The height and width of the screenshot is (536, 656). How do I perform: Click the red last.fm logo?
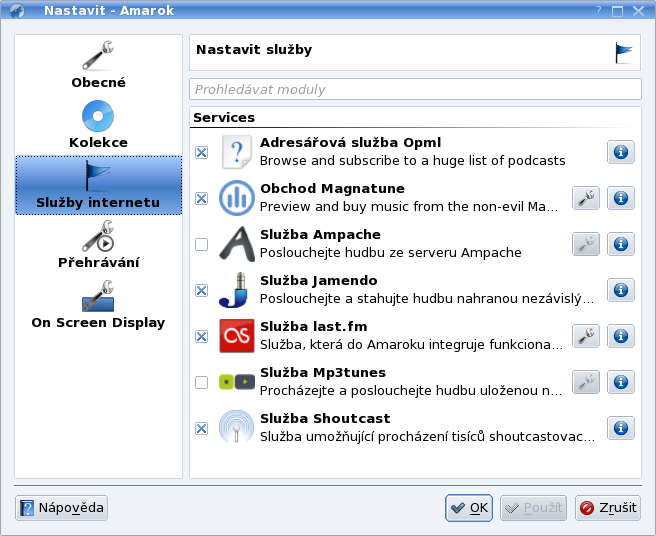237,336
